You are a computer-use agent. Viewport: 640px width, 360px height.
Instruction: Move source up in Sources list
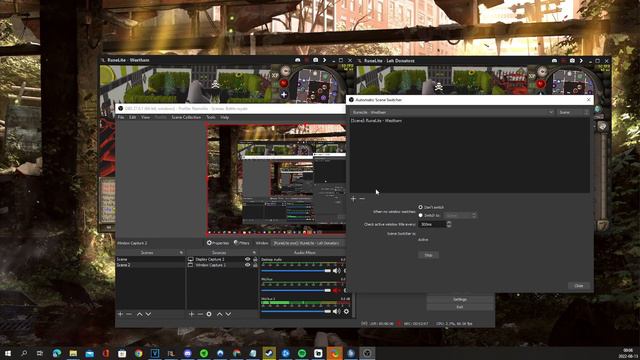tap(220, 314)
